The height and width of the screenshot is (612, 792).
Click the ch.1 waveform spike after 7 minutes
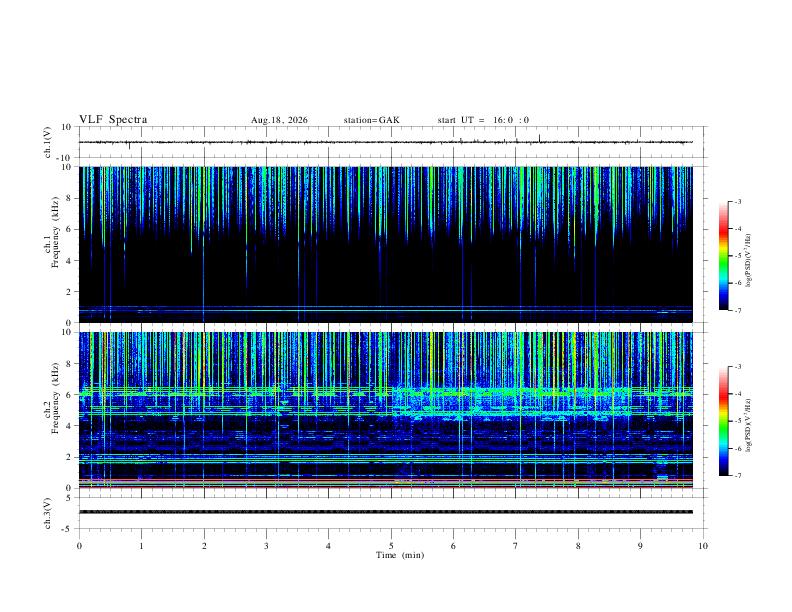[x=539, y=138]
